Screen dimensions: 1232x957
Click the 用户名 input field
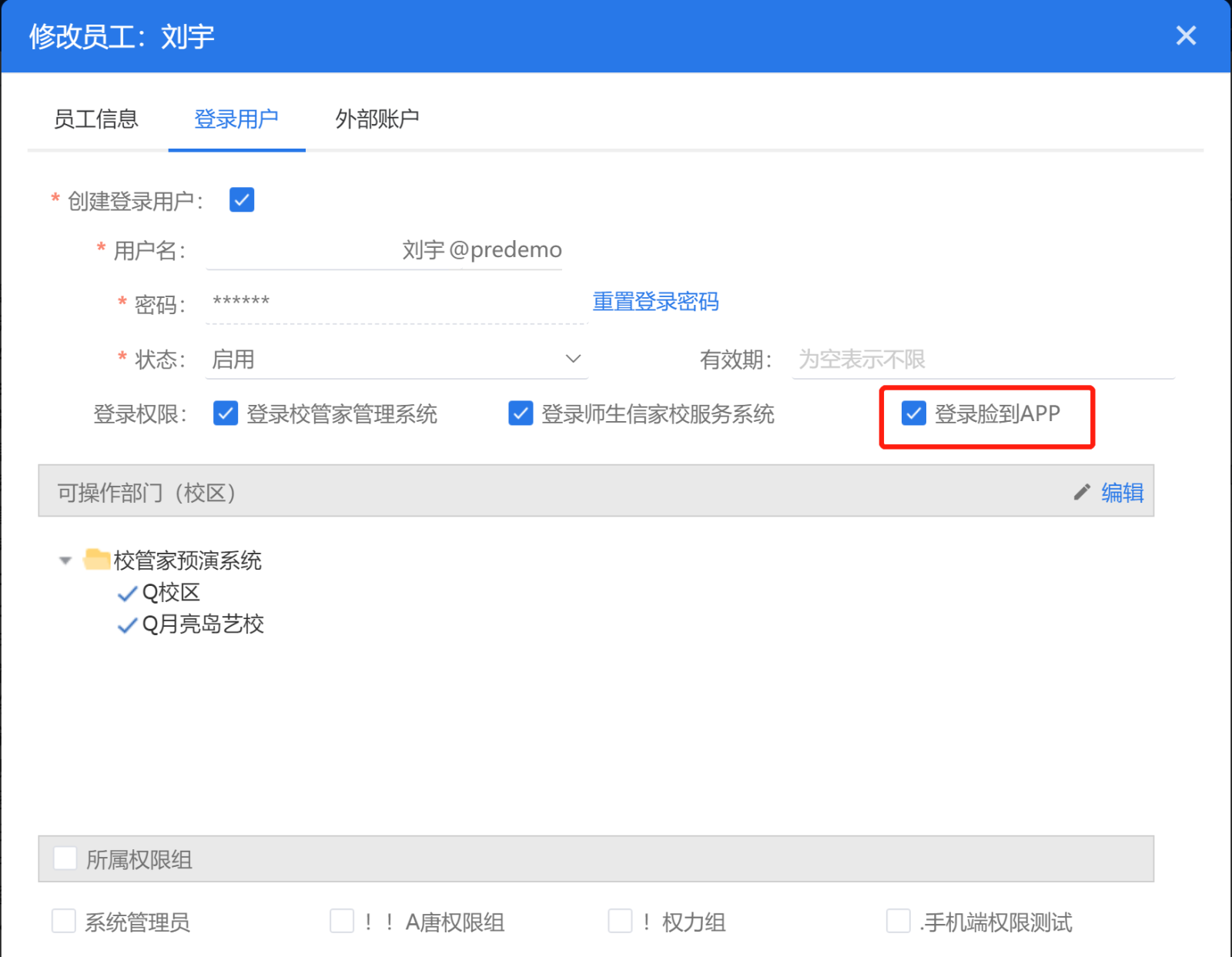click(x=384, y=250)
